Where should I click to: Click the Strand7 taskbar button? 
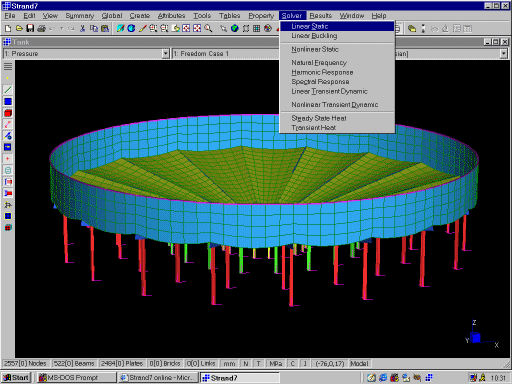click(x=240, y=378)
